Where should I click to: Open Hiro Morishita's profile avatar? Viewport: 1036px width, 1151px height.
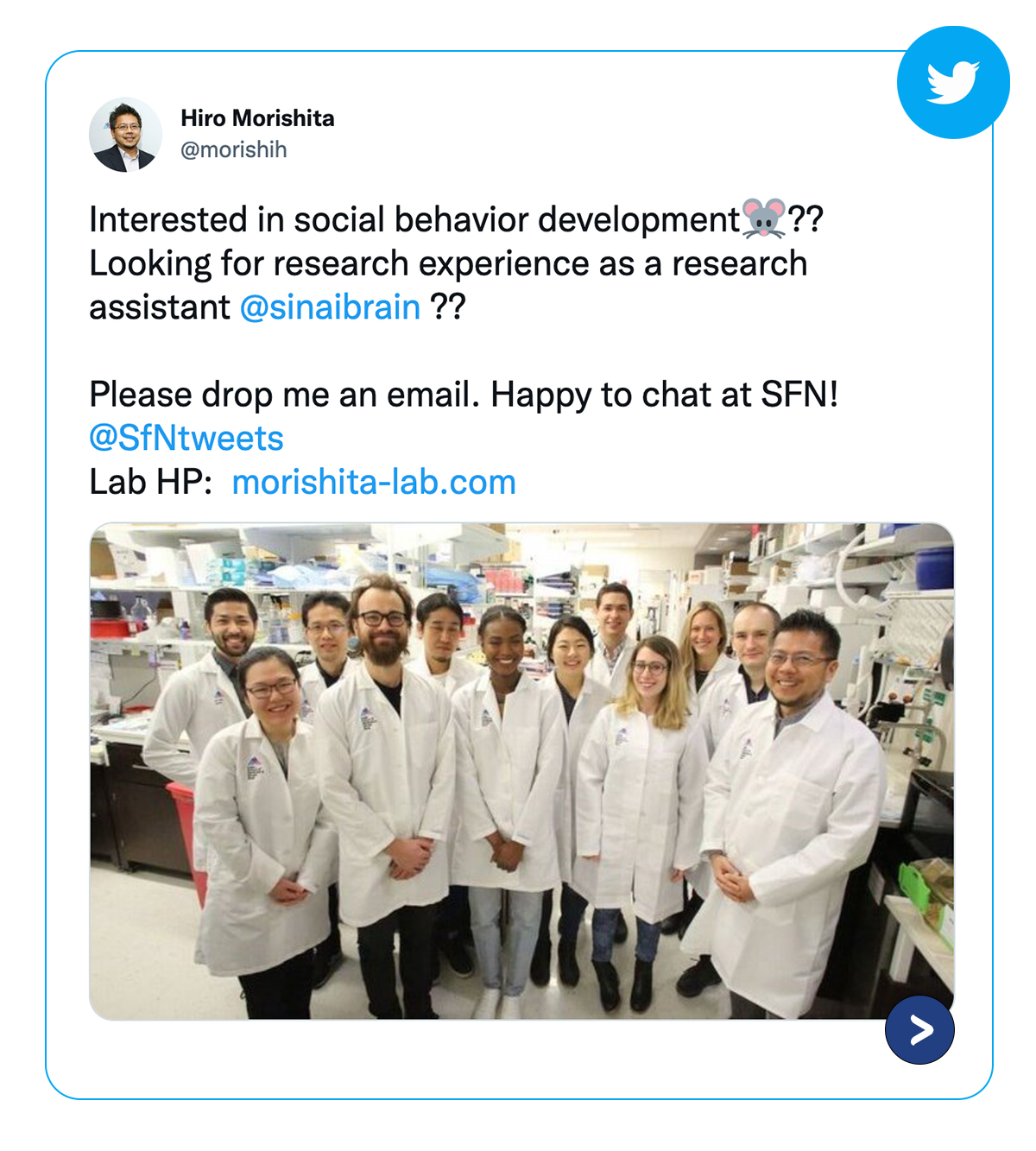[125, 135]
